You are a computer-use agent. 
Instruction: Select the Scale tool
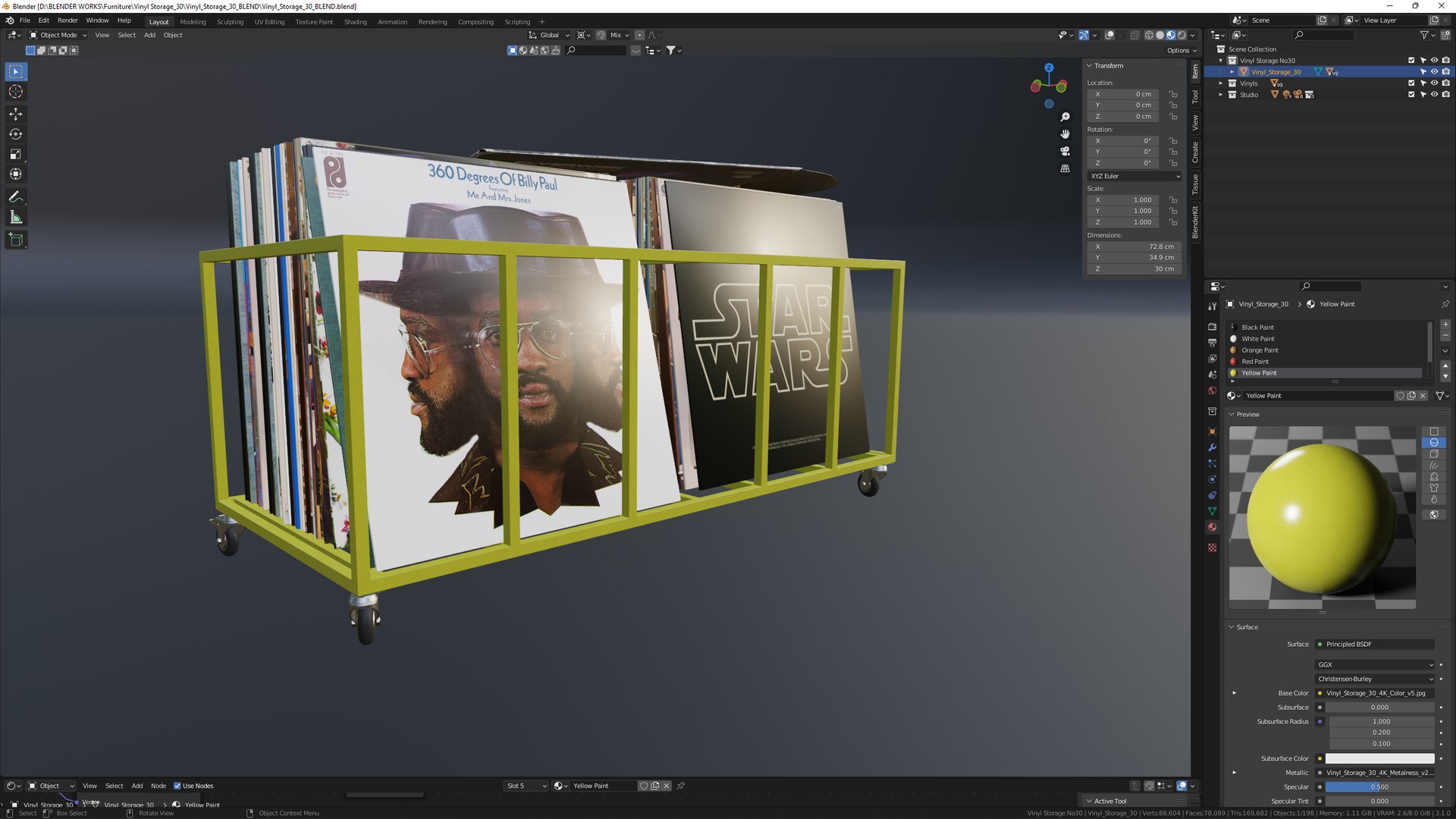click(15, 154)
